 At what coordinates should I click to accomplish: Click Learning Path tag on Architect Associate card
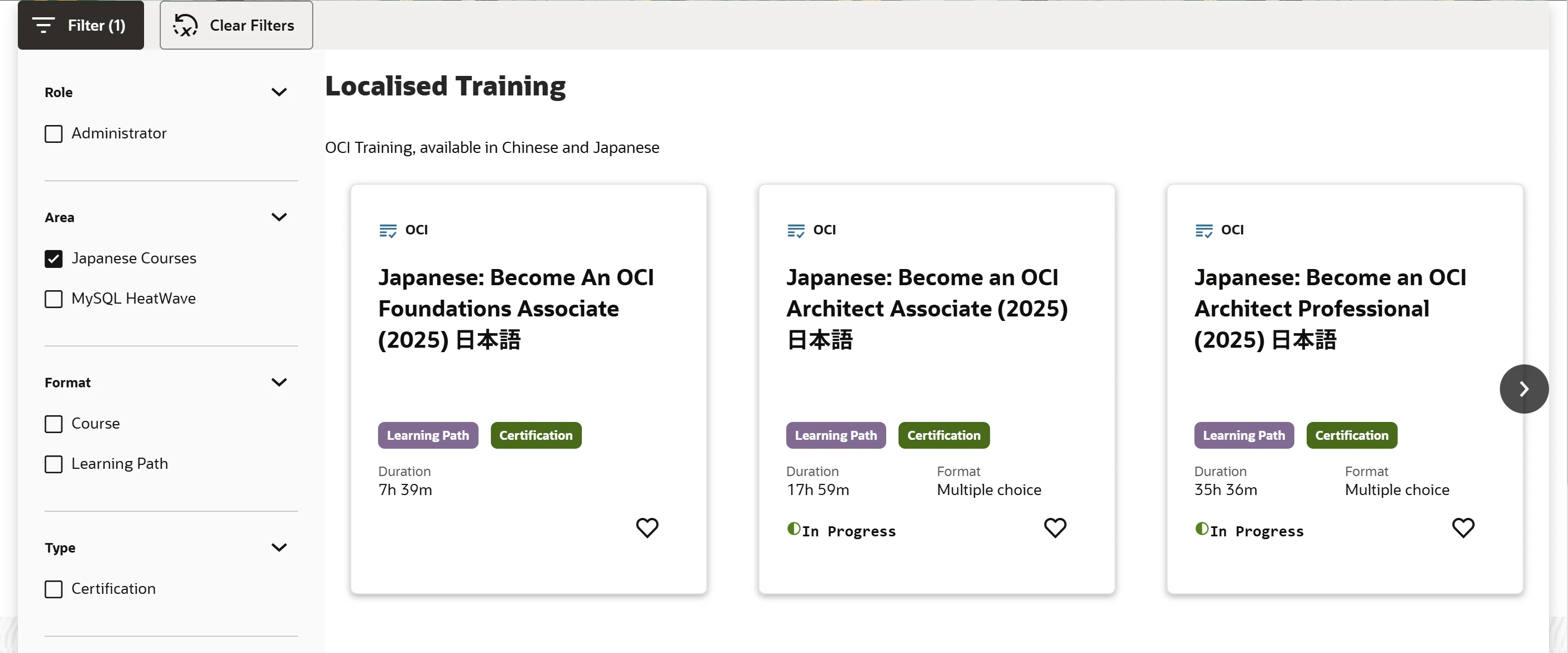pos(836,435)
